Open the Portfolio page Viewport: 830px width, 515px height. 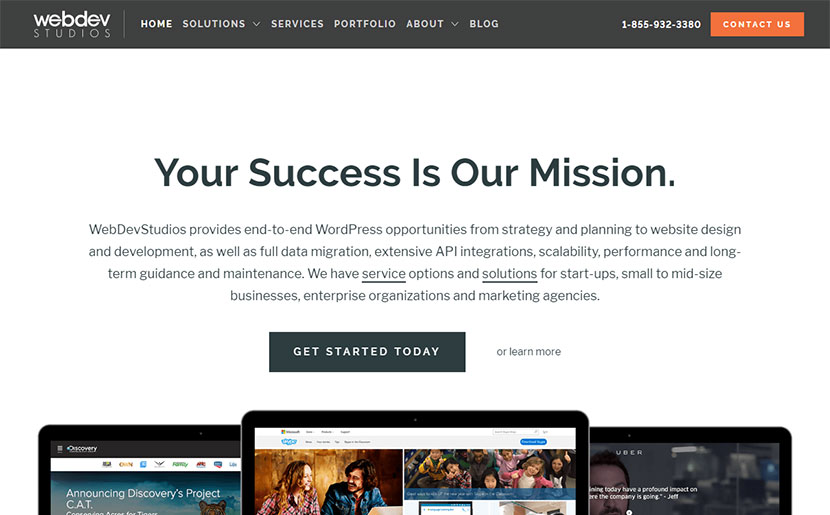coord(365,24)
